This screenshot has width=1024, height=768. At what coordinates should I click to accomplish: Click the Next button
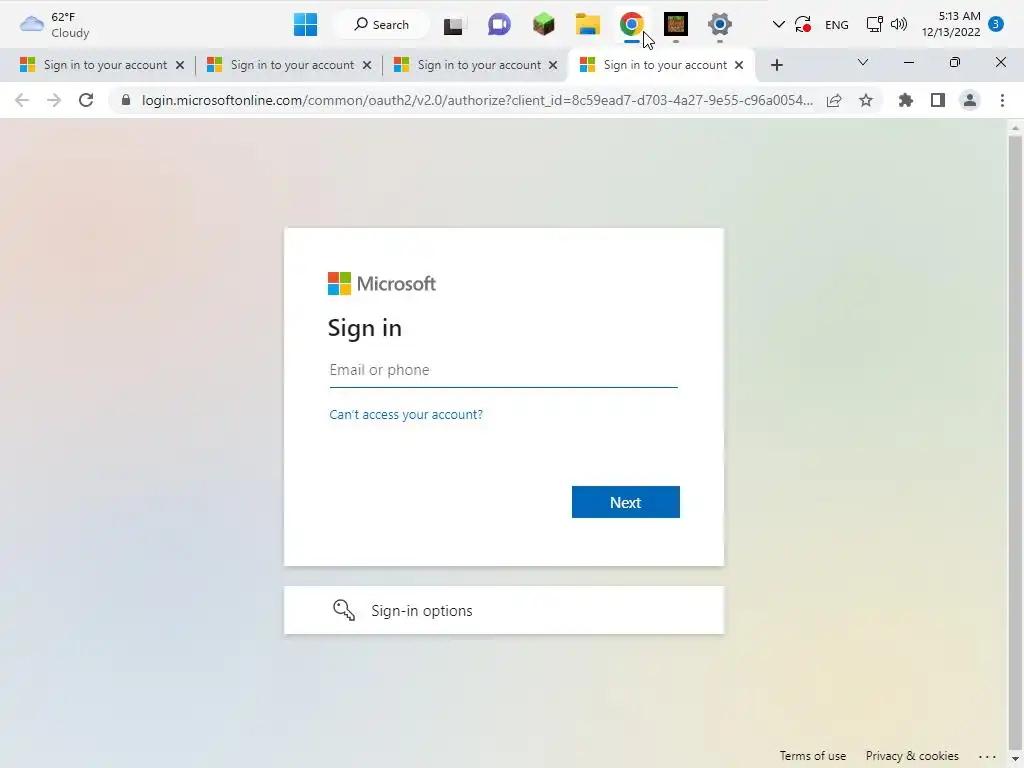(626, 502)
